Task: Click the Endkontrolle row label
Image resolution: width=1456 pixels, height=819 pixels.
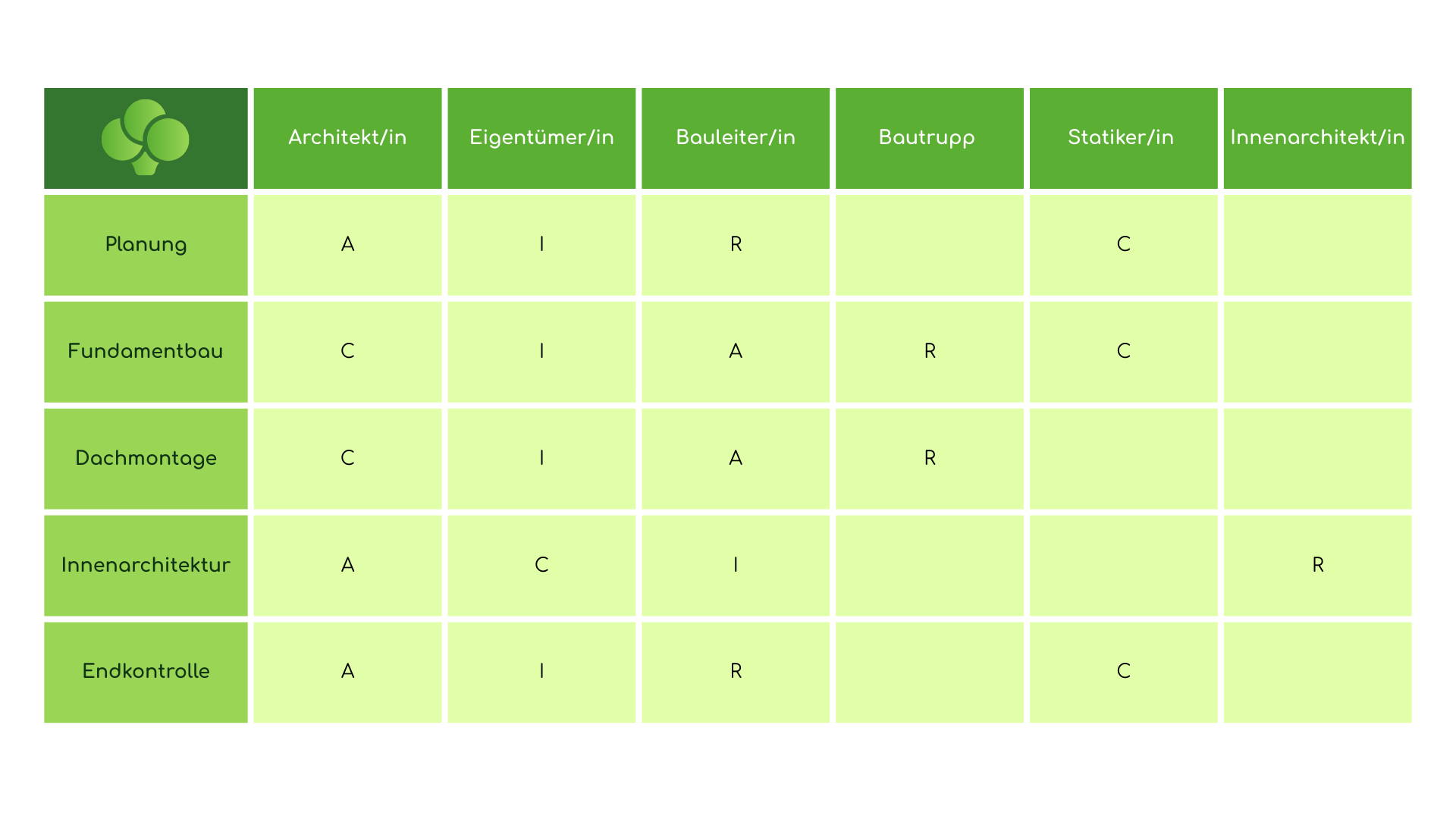Action: point(146,671)
